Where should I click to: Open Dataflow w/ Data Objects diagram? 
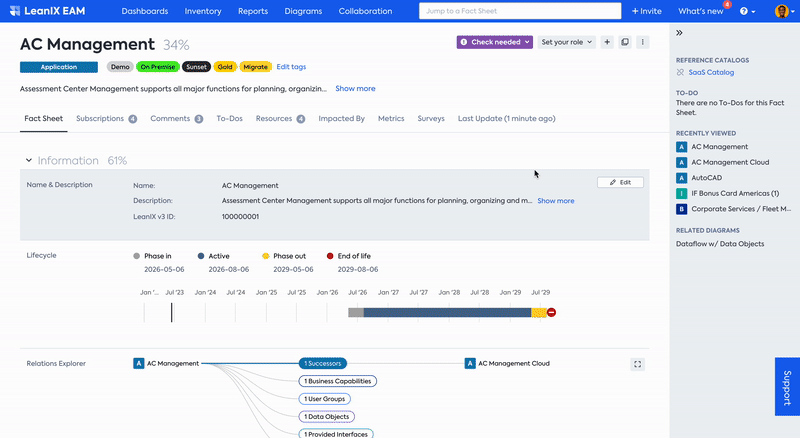(x=720, y=244)
